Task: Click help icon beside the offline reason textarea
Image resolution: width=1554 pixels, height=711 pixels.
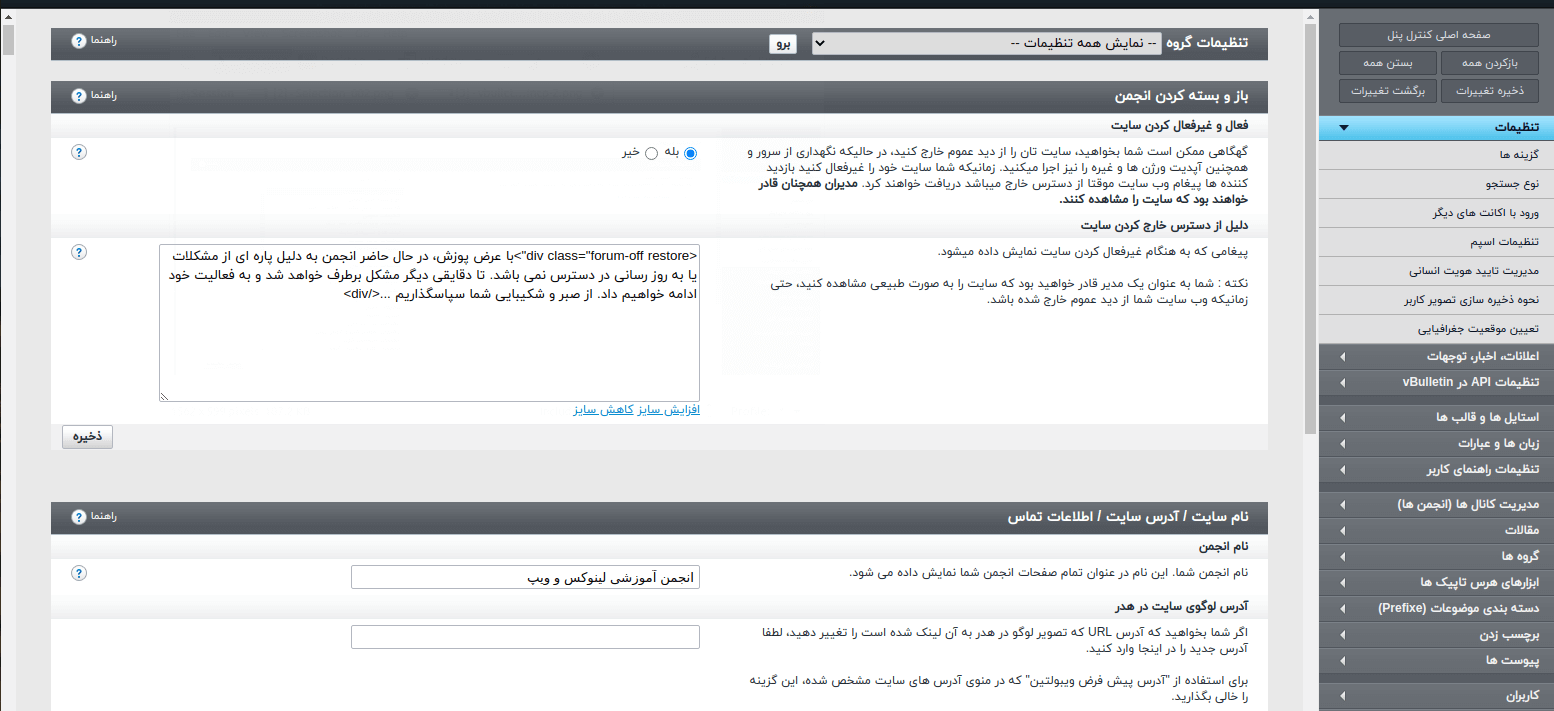Action: click(x=79, y=252)
